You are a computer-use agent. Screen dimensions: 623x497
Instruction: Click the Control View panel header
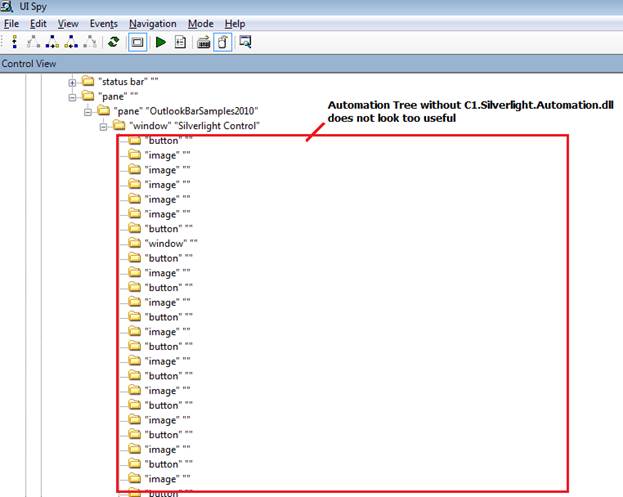tap(28, 63)
